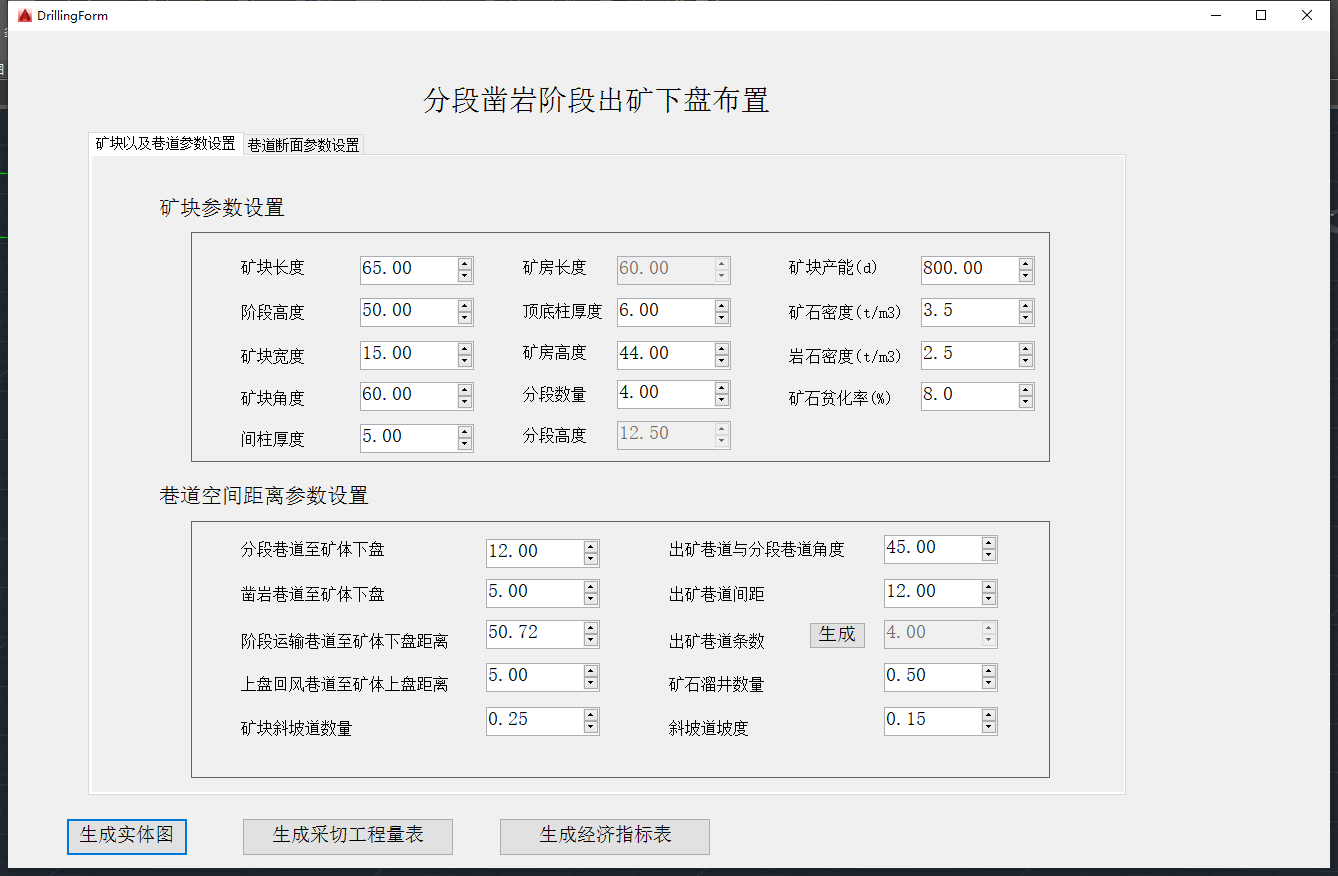Maximize the DrillingForm window
Viewport: 1338px width, 876px height.
point(1261,16)
